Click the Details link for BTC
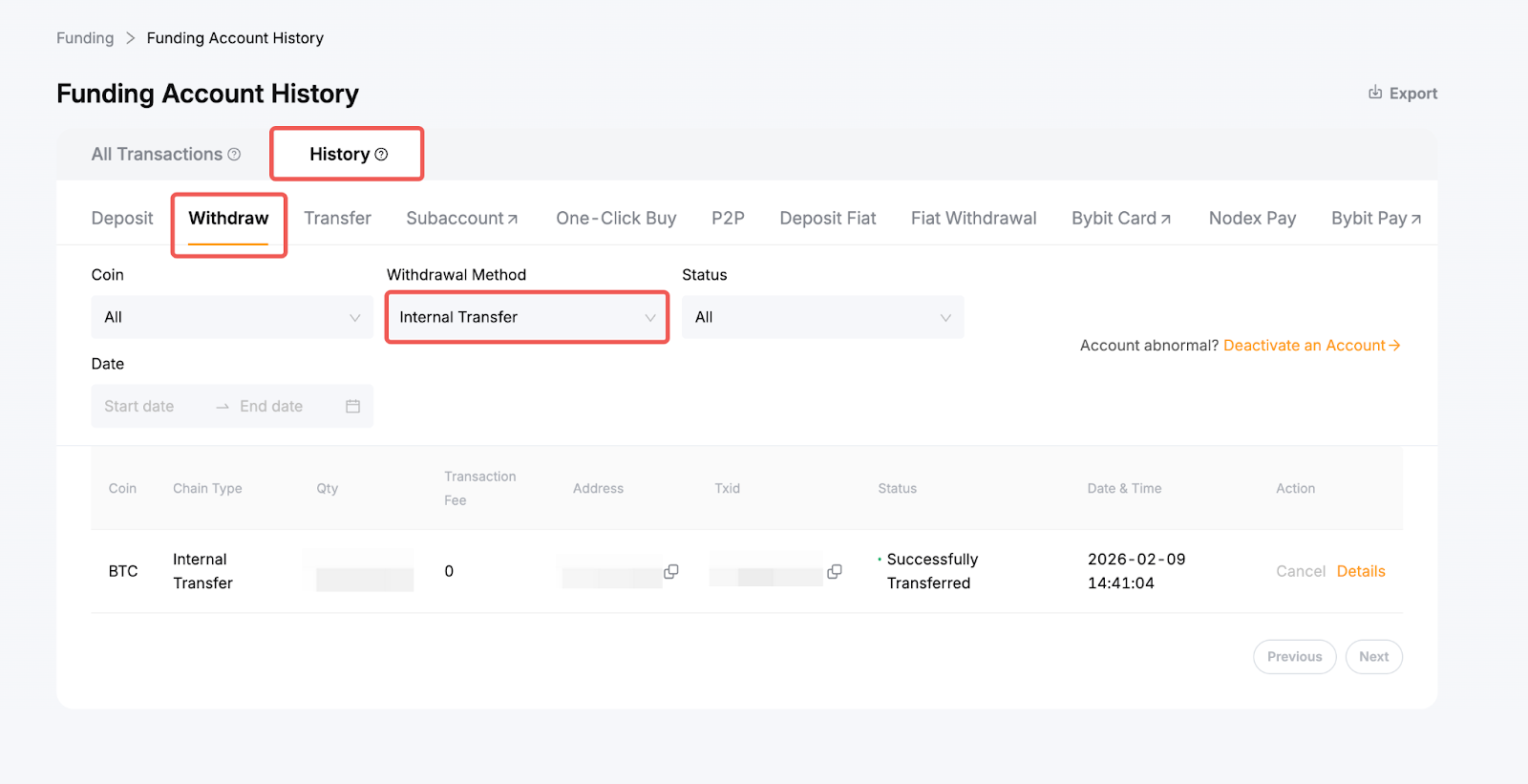Screen dimensions: 1528x784 [x=1360, y=571]
